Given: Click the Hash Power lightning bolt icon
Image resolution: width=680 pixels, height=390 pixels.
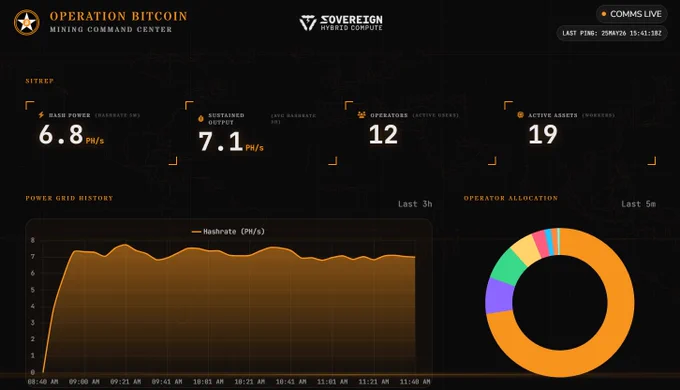Looking at the screenshot, I should click(x=41, y=115).
